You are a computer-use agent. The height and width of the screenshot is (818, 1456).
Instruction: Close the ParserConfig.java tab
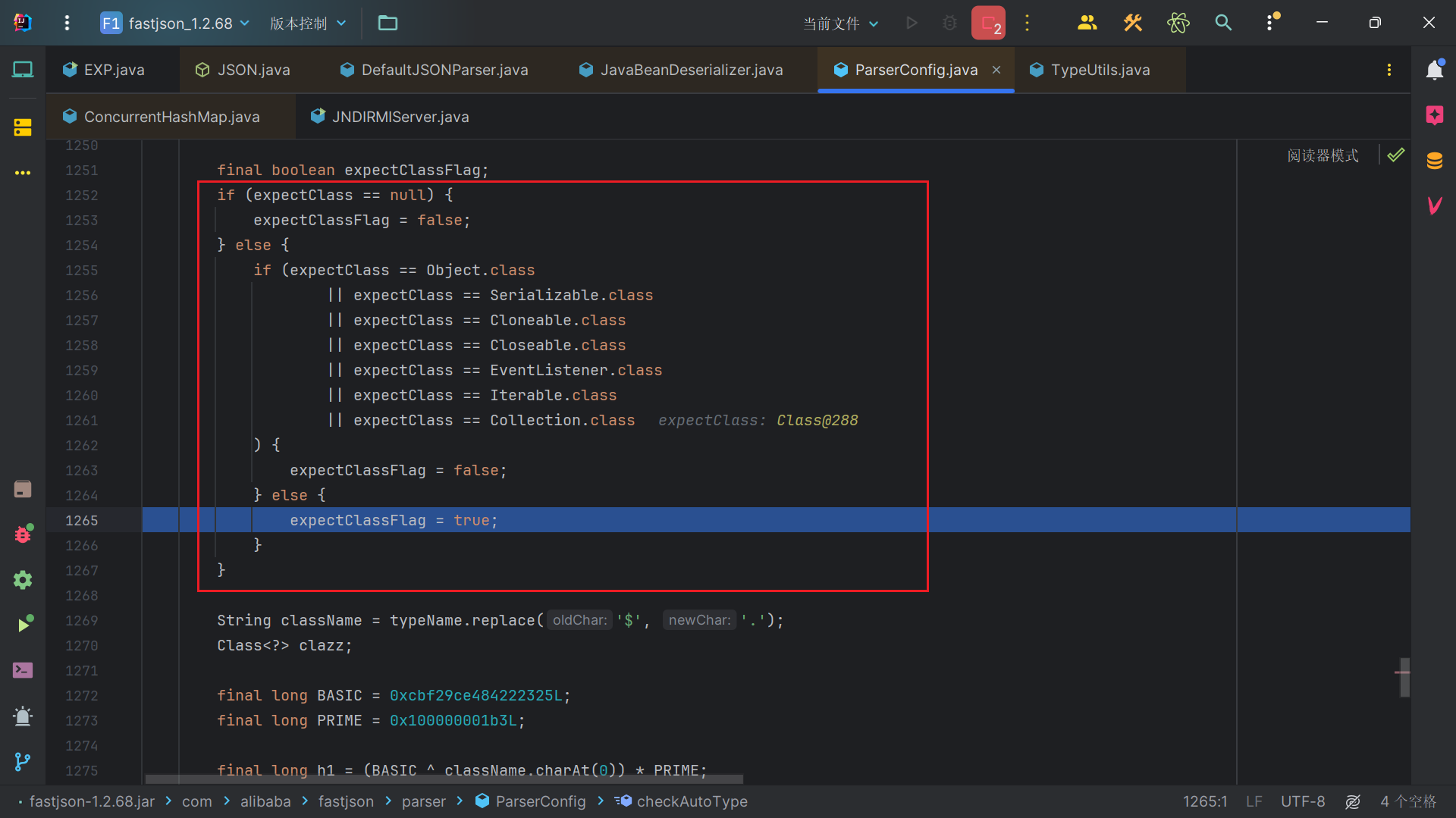coord(996,70)
